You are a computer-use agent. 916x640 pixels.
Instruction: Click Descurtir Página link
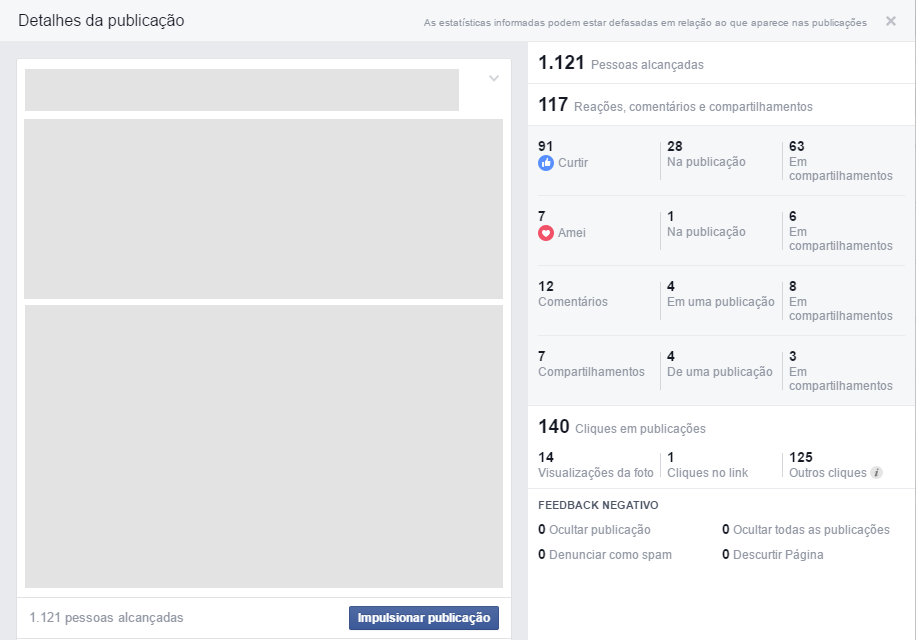780,554
